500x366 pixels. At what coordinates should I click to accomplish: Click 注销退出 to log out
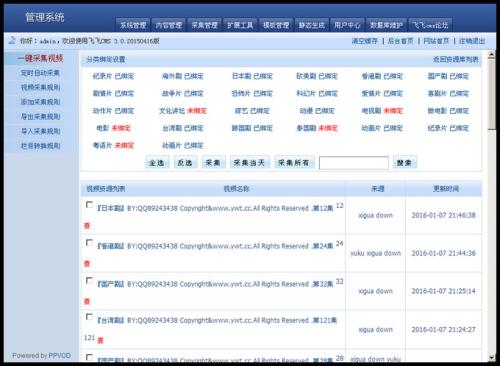472,41
